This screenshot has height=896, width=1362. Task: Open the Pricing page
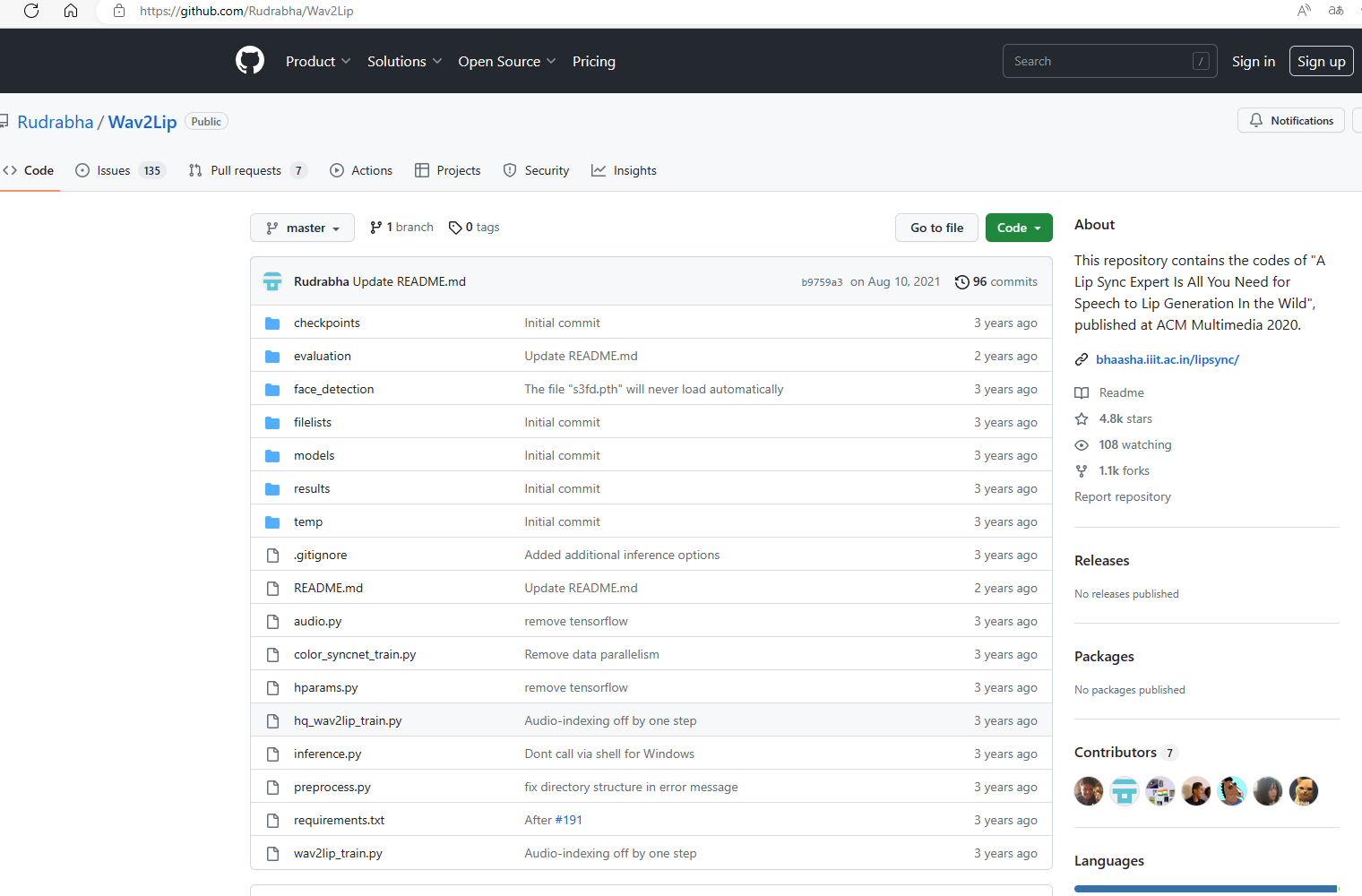click(594, 61)
